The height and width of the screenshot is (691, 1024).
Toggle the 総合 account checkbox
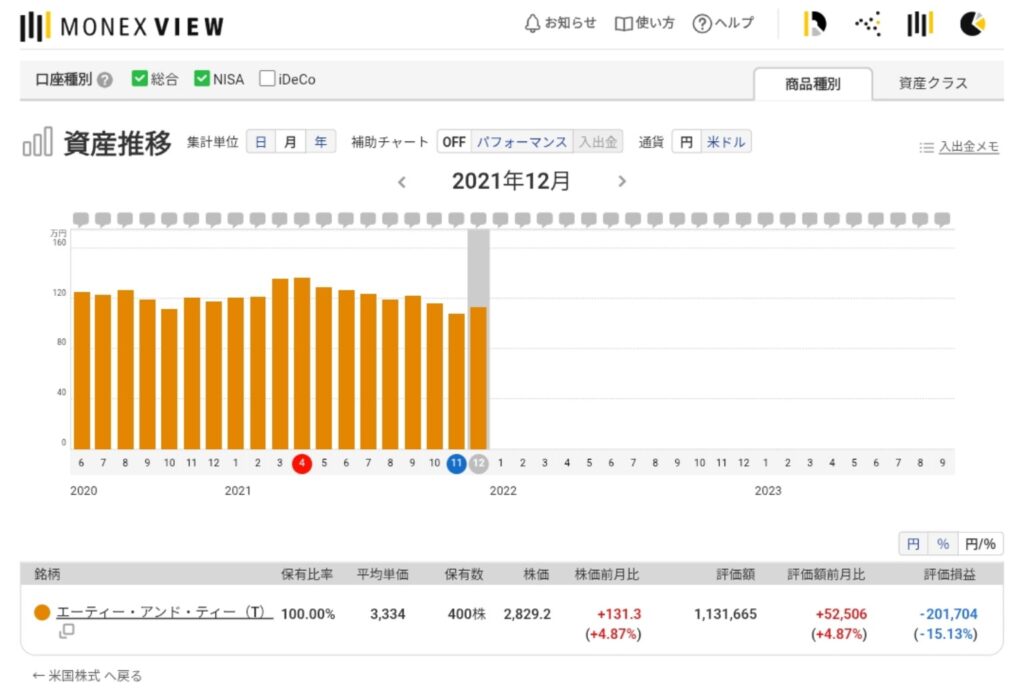139,78
